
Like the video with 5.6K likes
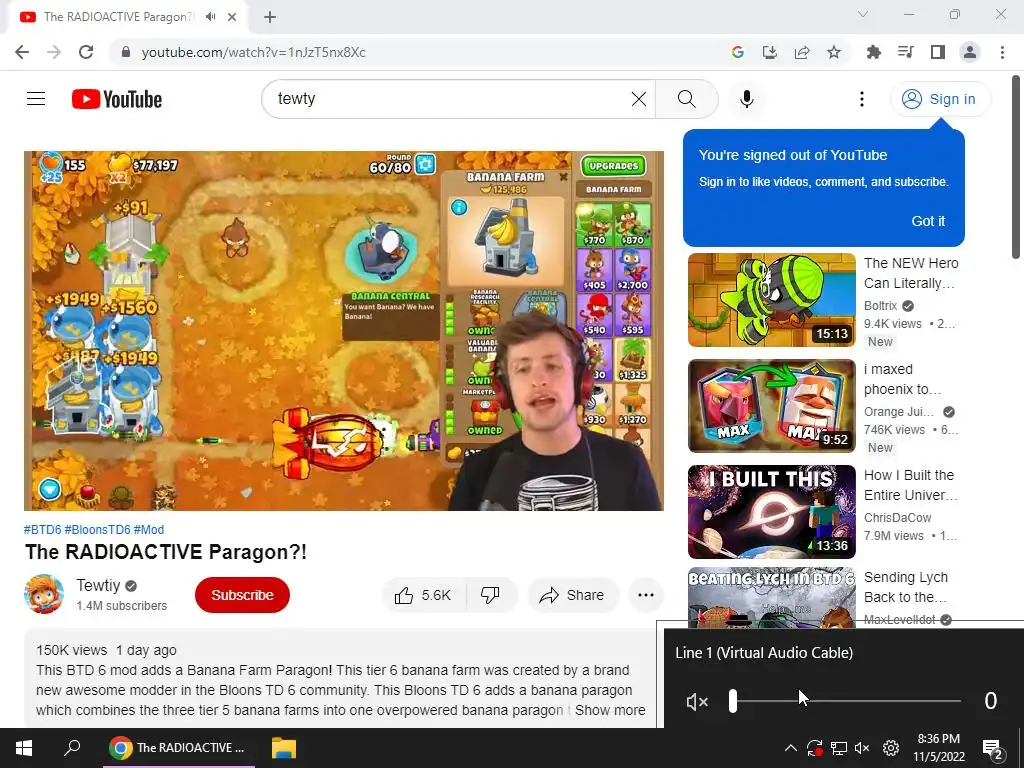[x=423, y=595]
